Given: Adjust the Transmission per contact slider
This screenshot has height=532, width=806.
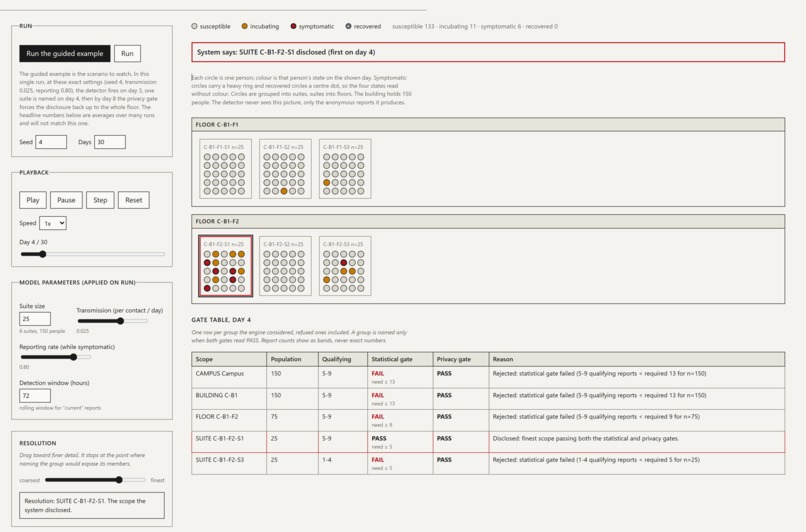Looking at the screenshot, I should pyautogui.click(x=113, y=321).
